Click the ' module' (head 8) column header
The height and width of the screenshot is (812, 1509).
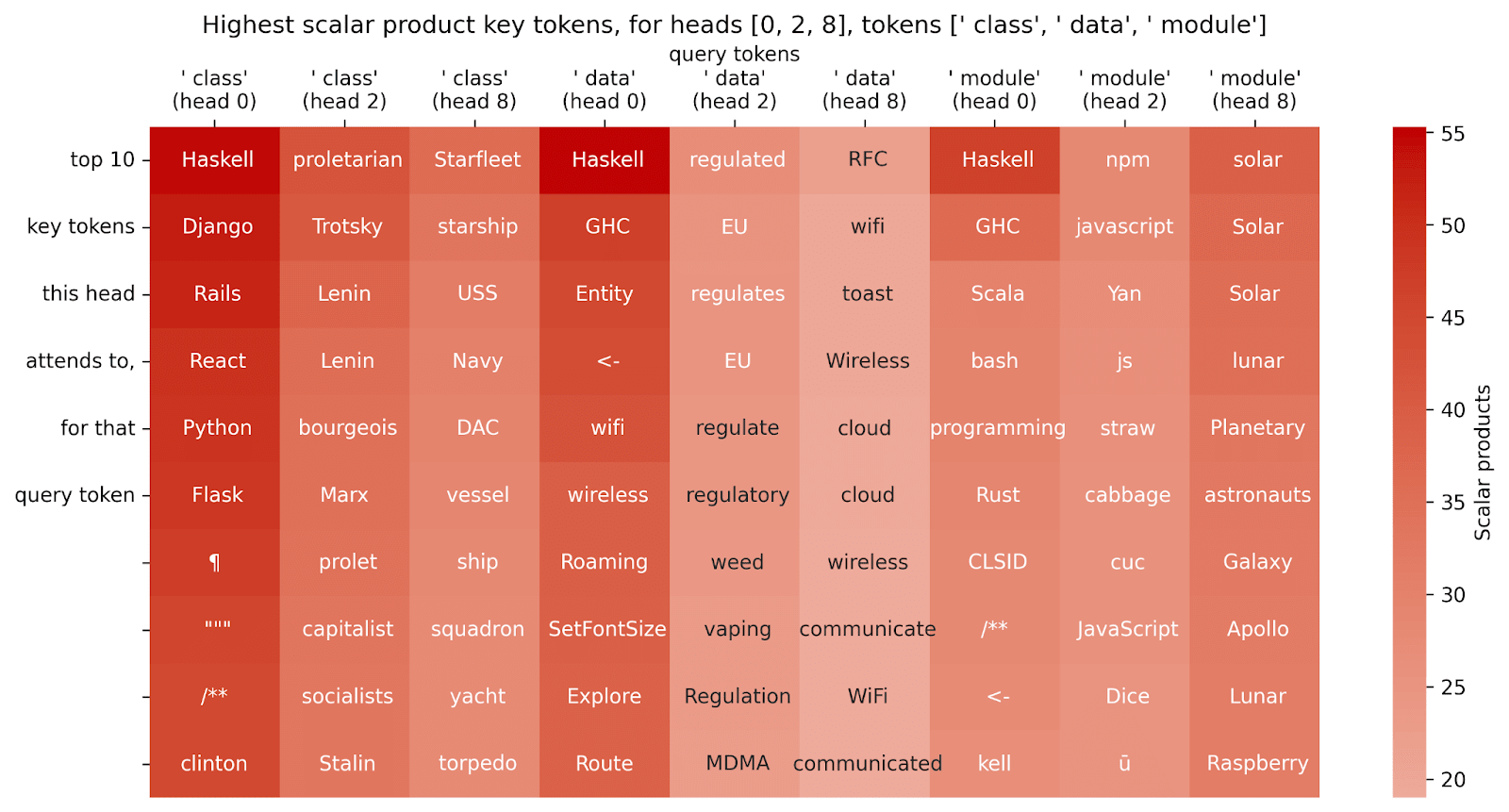point(1254,90)
